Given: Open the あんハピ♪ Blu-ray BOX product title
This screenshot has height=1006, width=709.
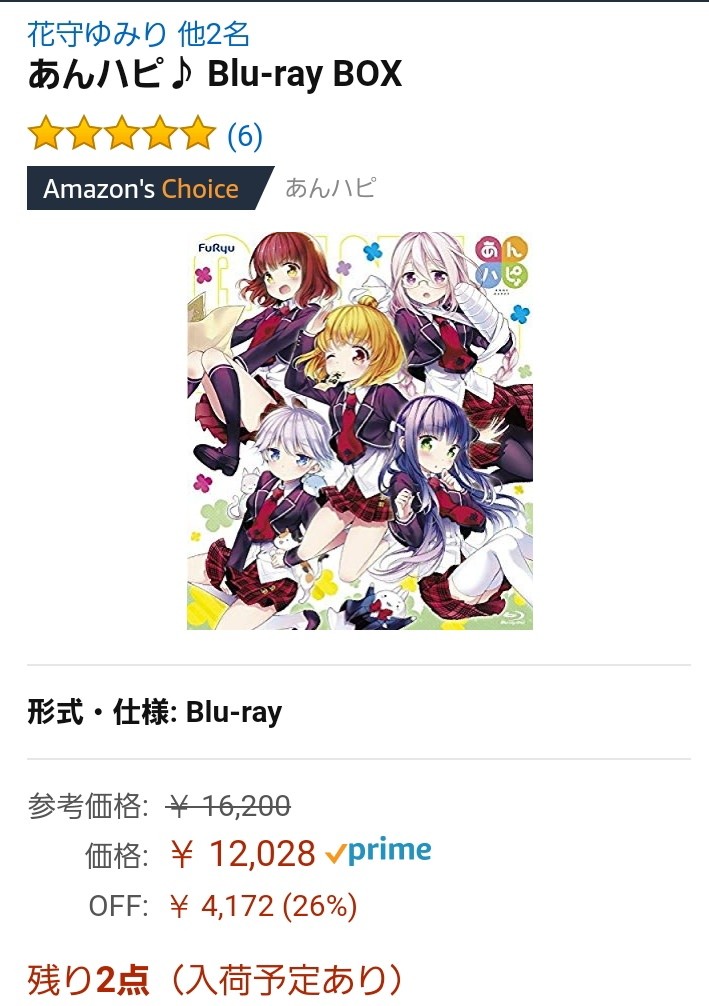Looking at the screenshot, I should 214,74.
